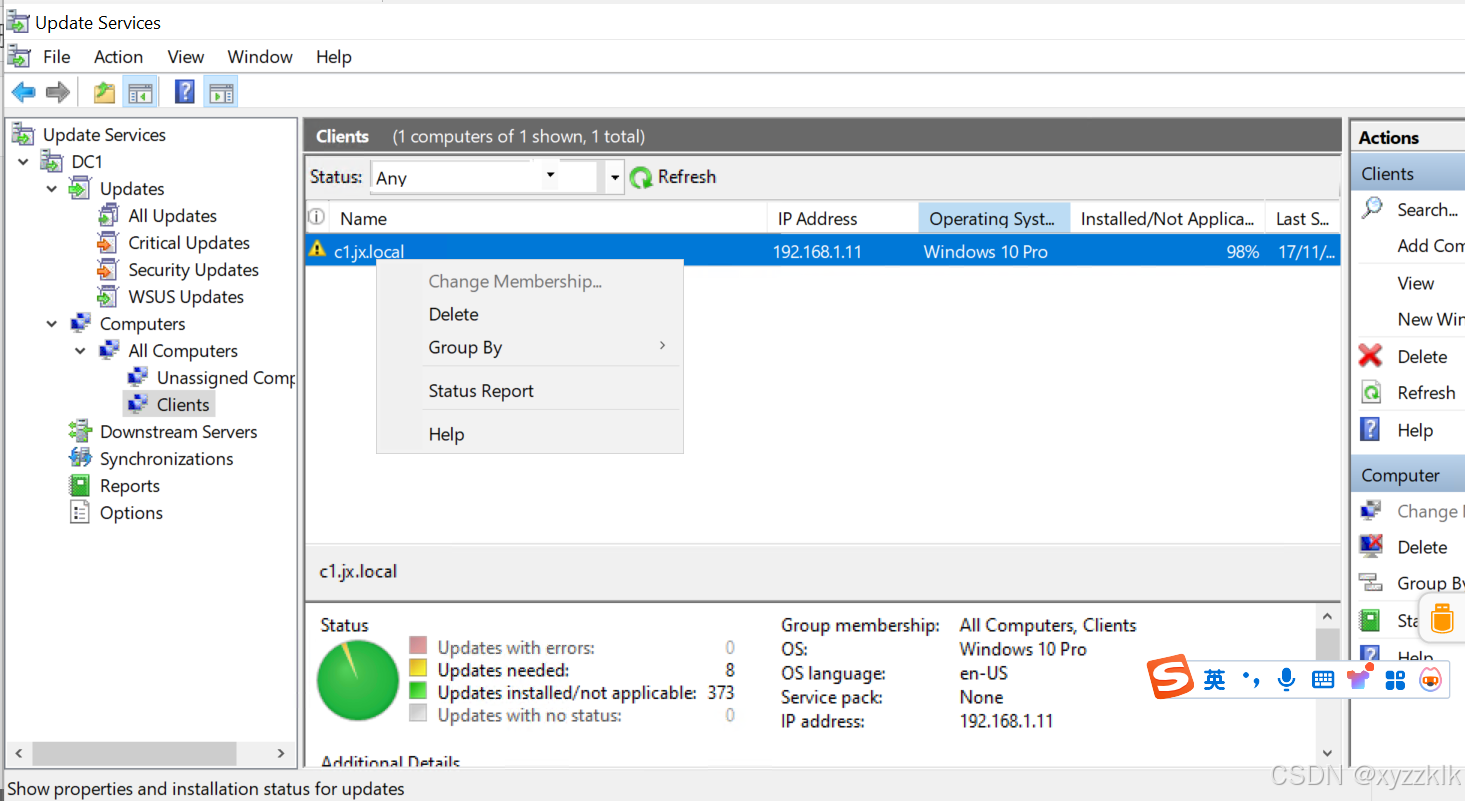The height and width of the screenshot is (801, 1465).
Task: Click the Delete computer icon under Computer actions
Action: (1371, 546)
